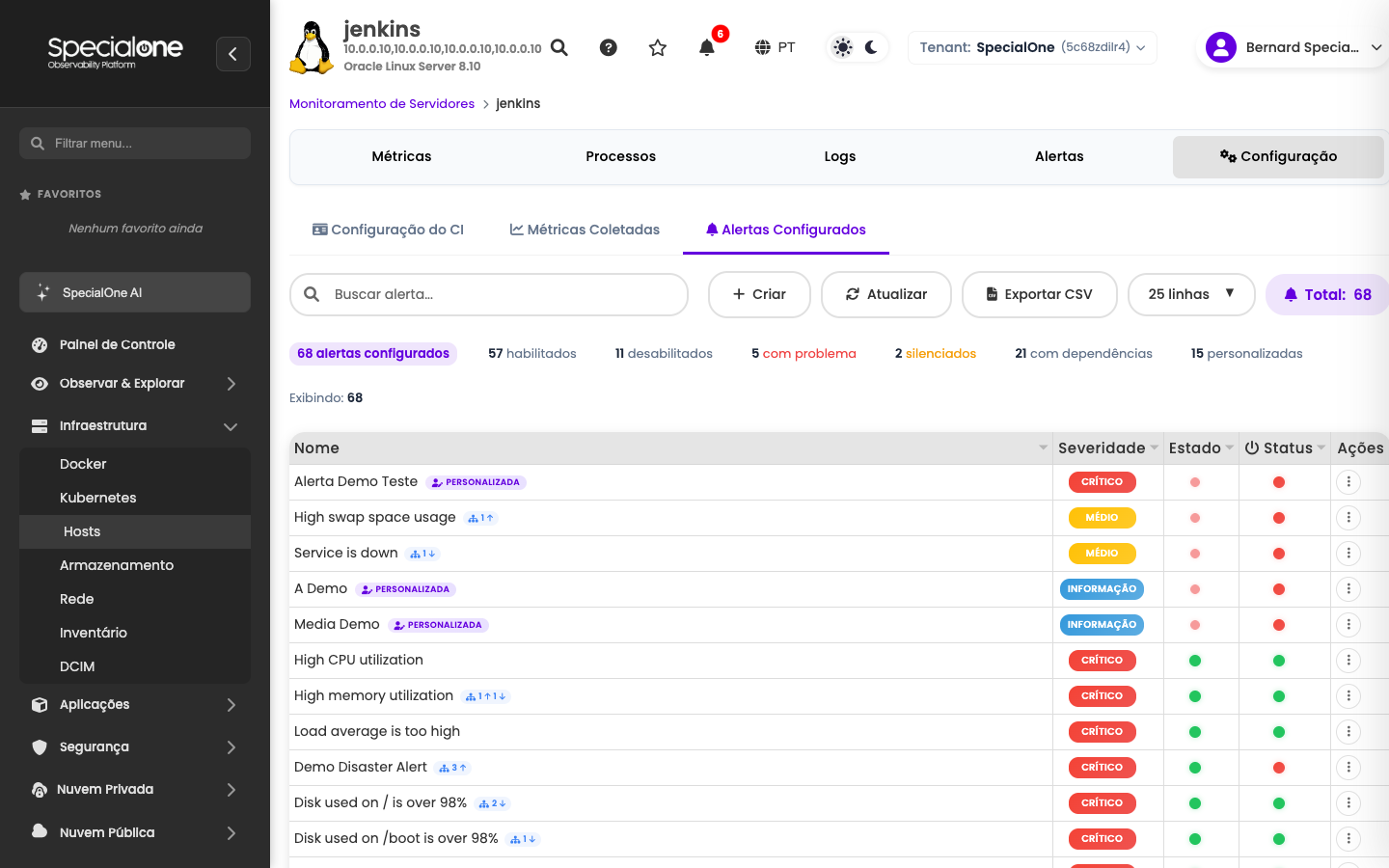Open actions menu for Demo Disaster Alert

click(1348, 768)
